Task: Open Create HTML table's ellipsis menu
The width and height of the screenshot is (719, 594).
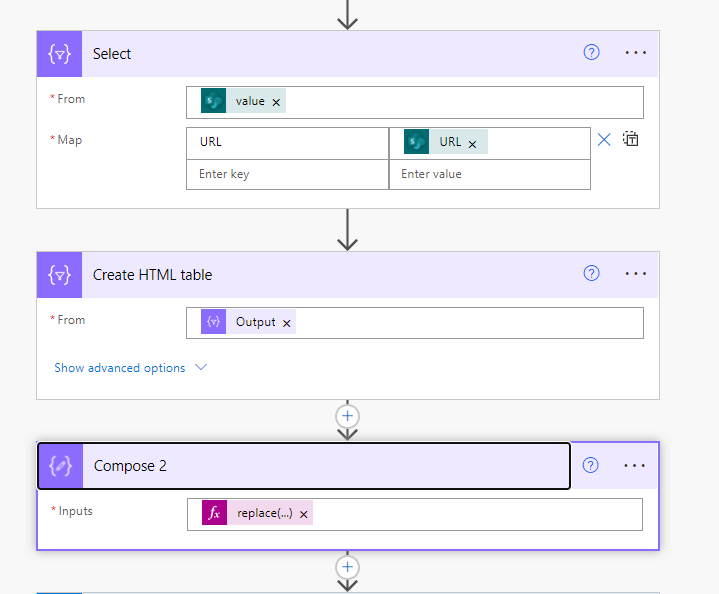Action: point(636,274)
